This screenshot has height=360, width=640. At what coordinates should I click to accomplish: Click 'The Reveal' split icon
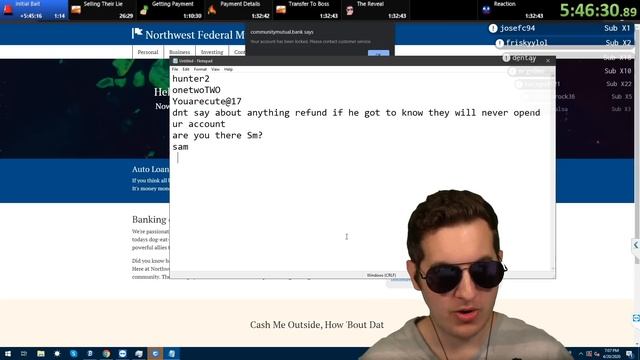(349, 10)
